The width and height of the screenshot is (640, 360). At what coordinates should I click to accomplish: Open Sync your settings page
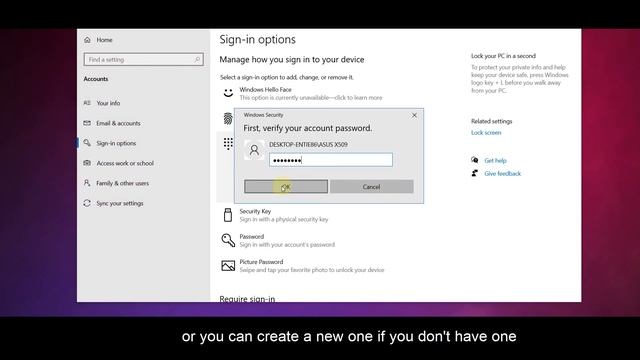pos(120,203)
